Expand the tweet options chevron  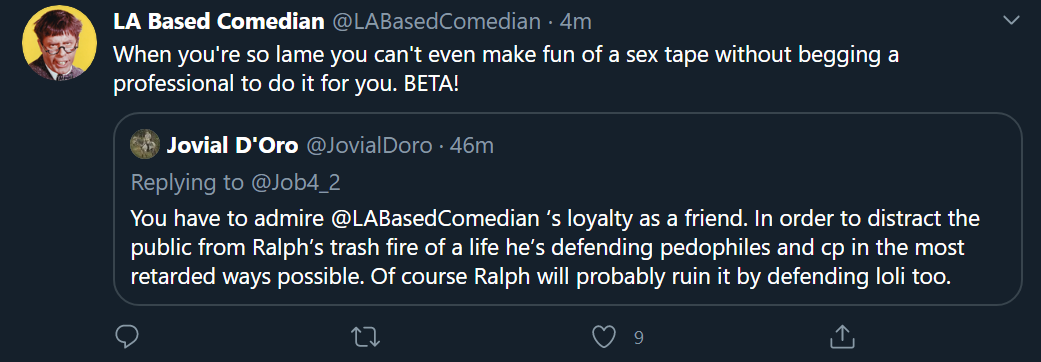[x=1011, y=21]
